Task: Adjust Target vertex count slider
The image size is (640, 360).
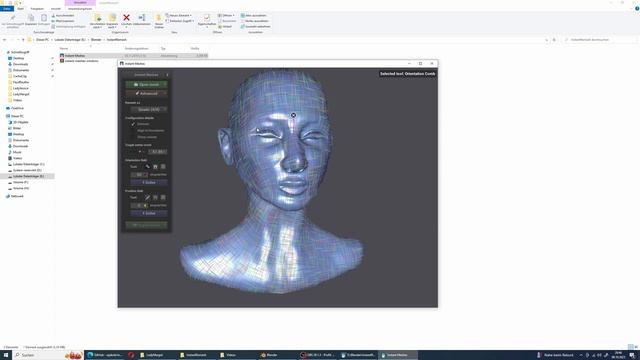Action: [x=138, y=151]
